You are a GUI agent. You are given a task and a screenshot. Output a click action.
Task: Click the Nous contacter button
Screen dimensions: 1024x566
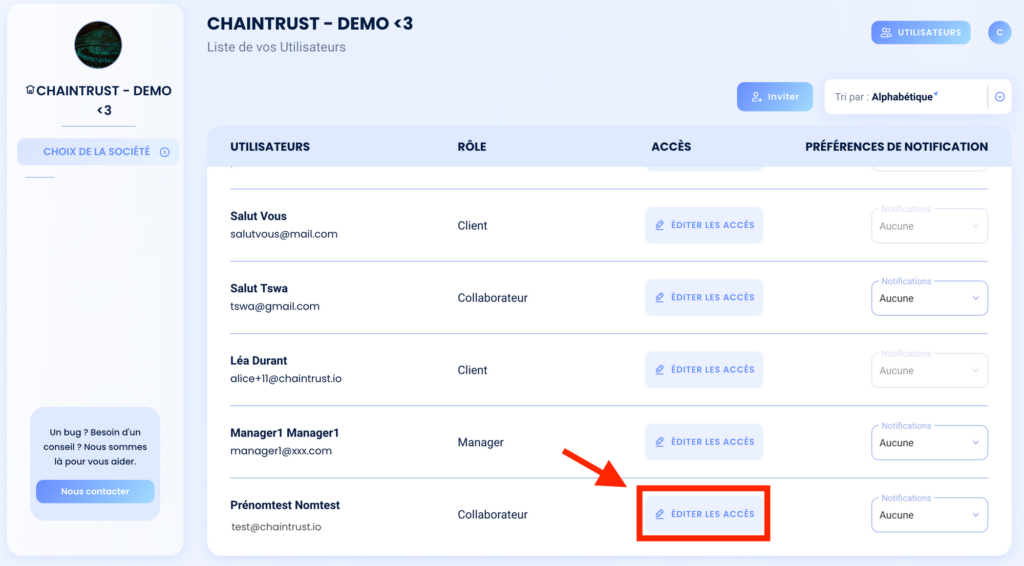[x=95, y=492]
